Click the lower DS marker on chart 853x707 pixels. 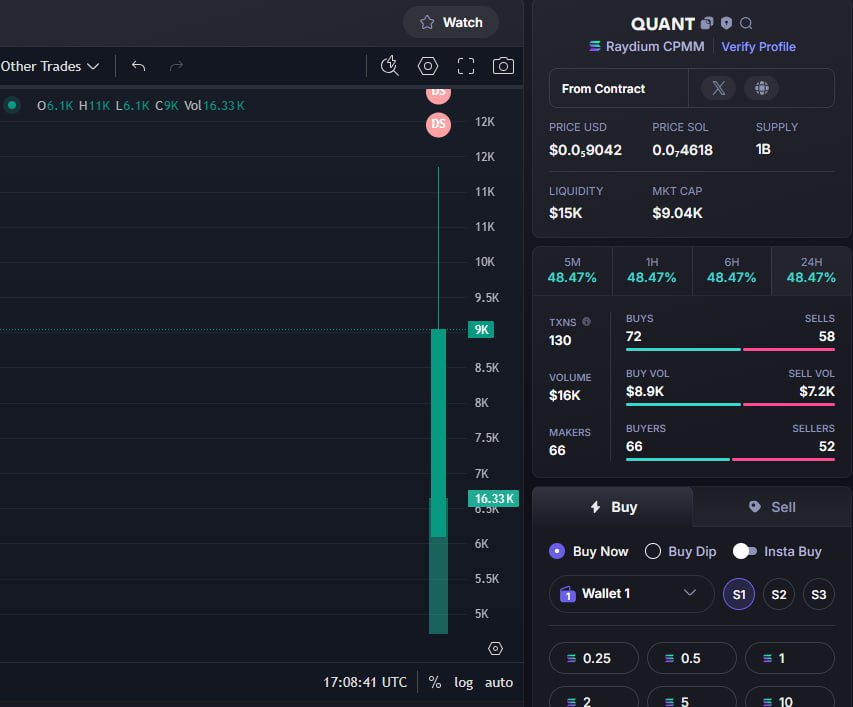[438, 124]
